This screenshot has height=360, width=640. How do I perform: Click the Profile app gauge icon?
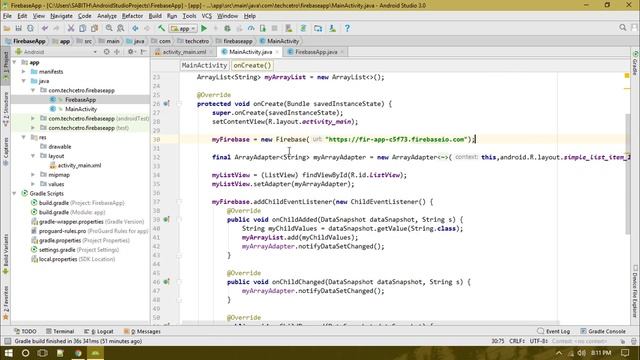coord(251,29)
